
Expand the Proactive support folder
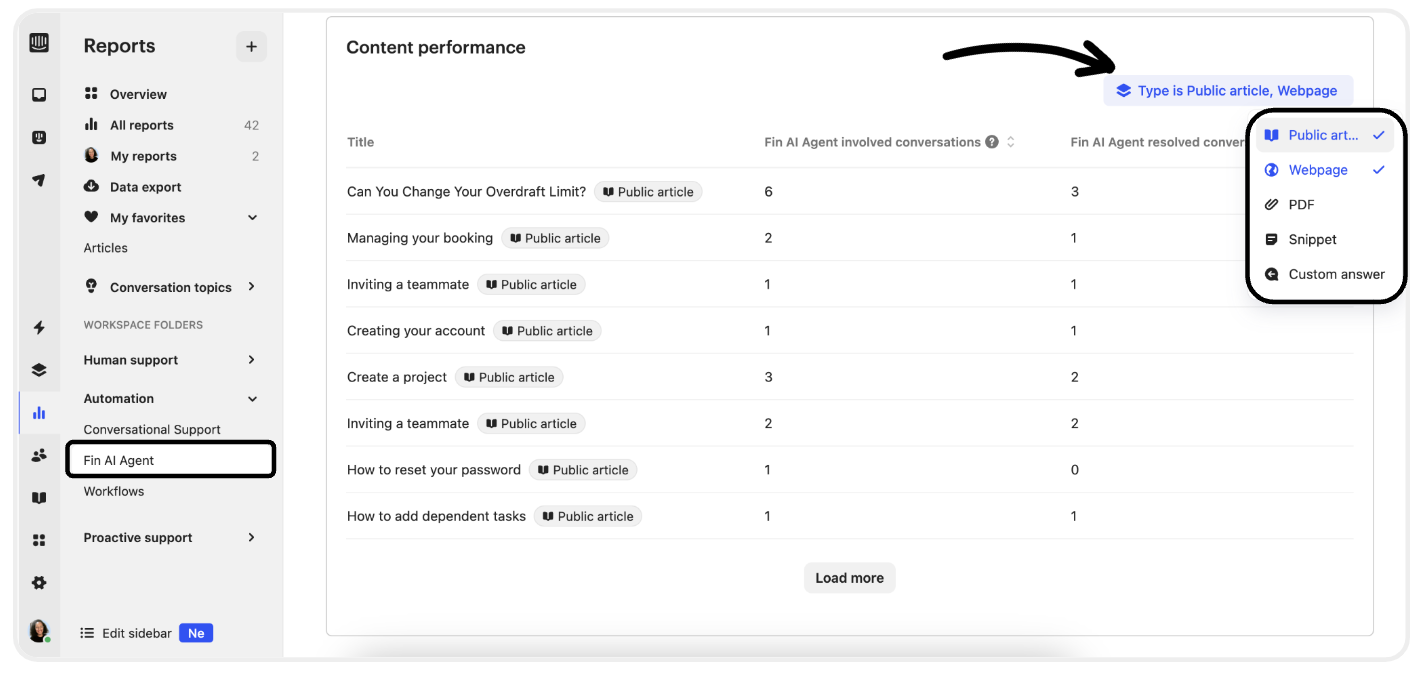tap(170, 538)
